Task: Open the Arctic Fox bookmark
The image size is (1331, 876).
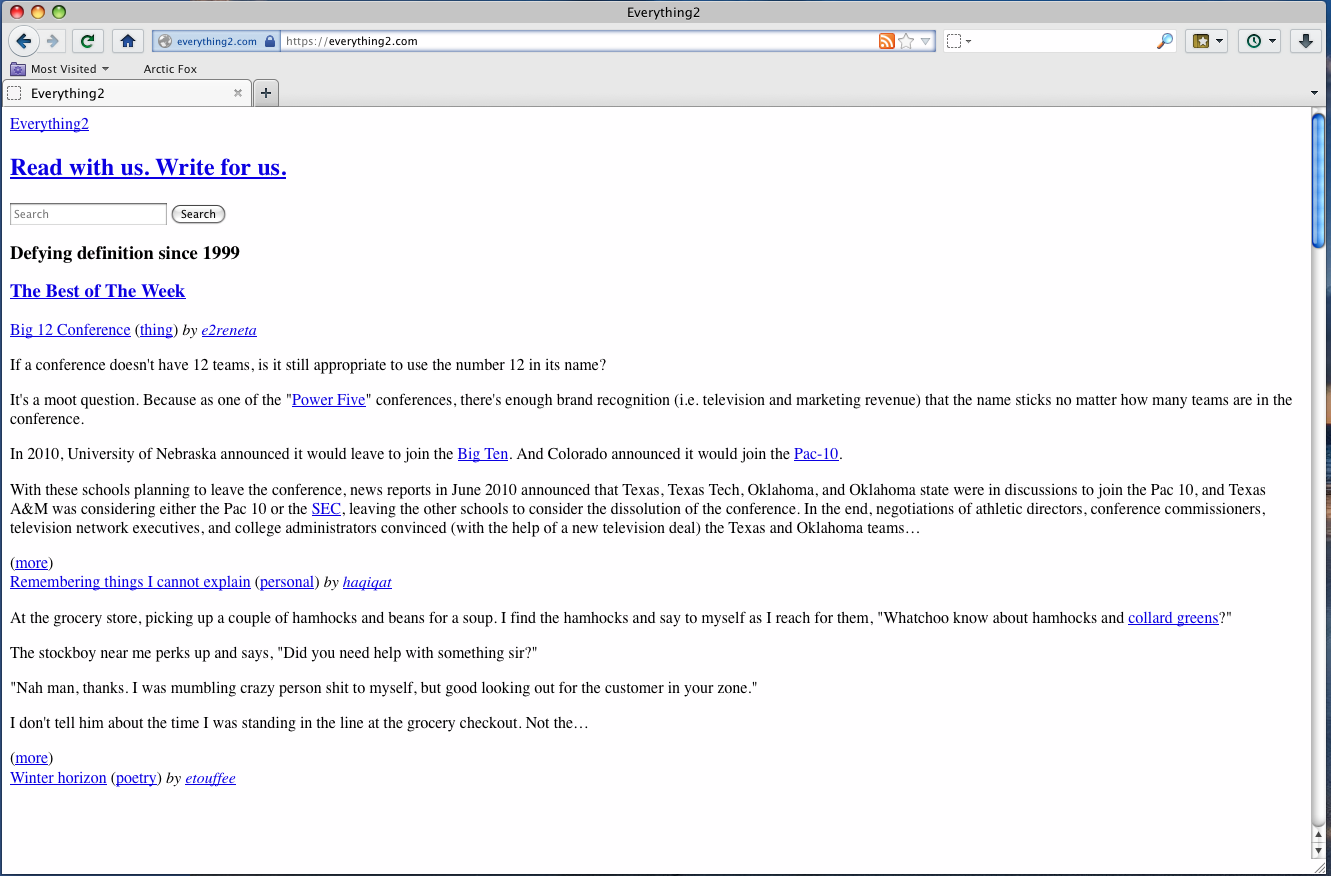Action: pyautogui.click(x=170, y=69)
